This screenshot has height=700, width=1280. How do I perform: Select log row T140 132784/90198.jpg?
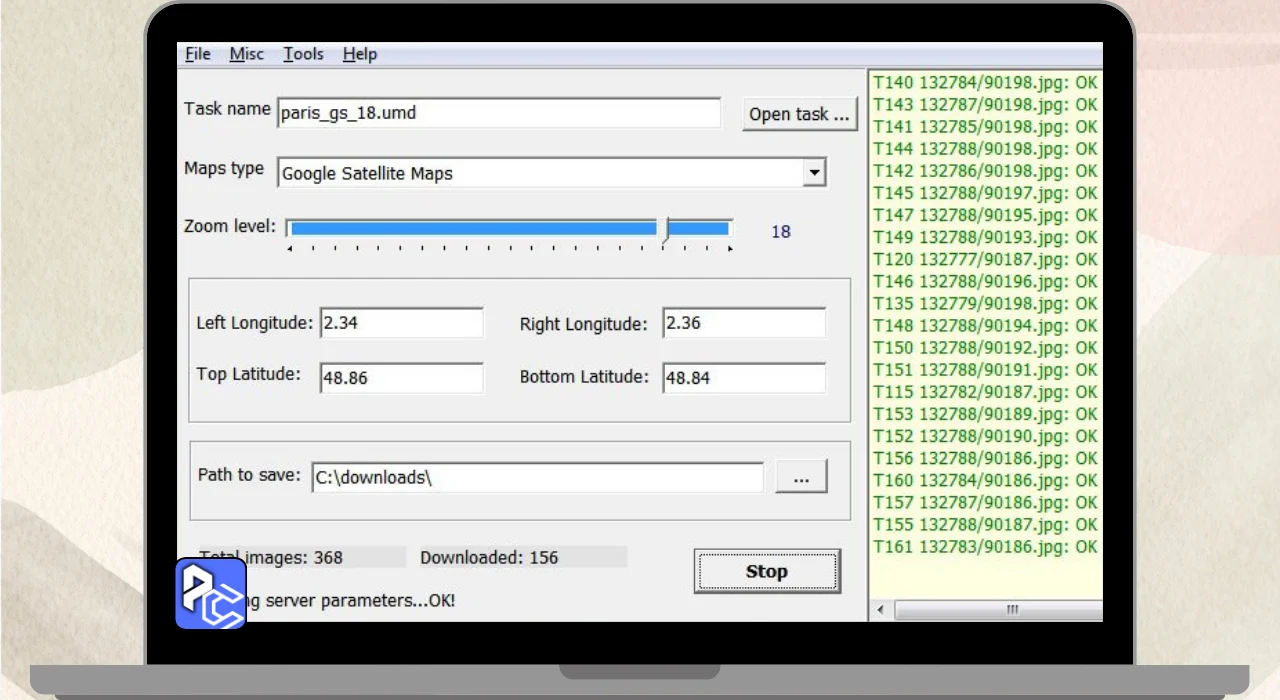click(985, 82)
